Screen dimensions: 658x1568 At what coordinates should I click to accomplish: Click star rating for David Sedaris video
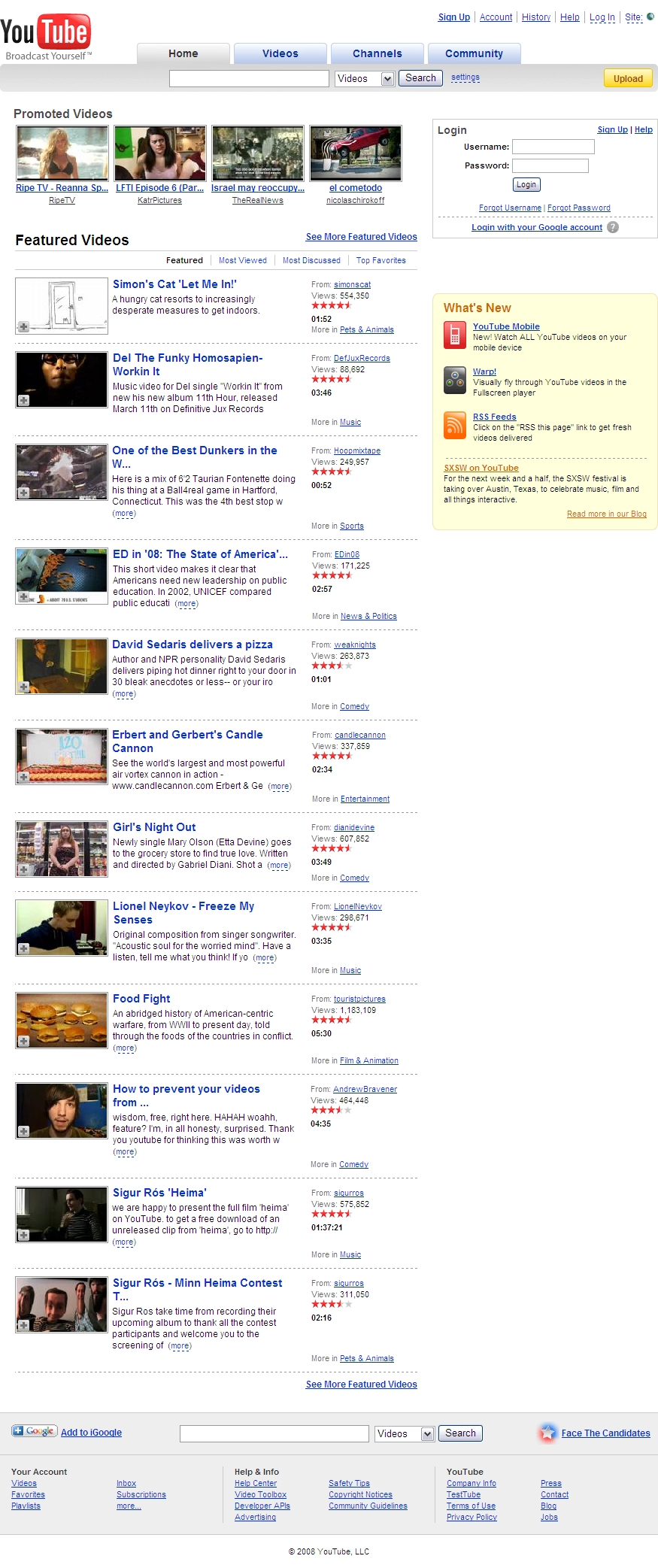pyautogui.click(x=331, y=666)
